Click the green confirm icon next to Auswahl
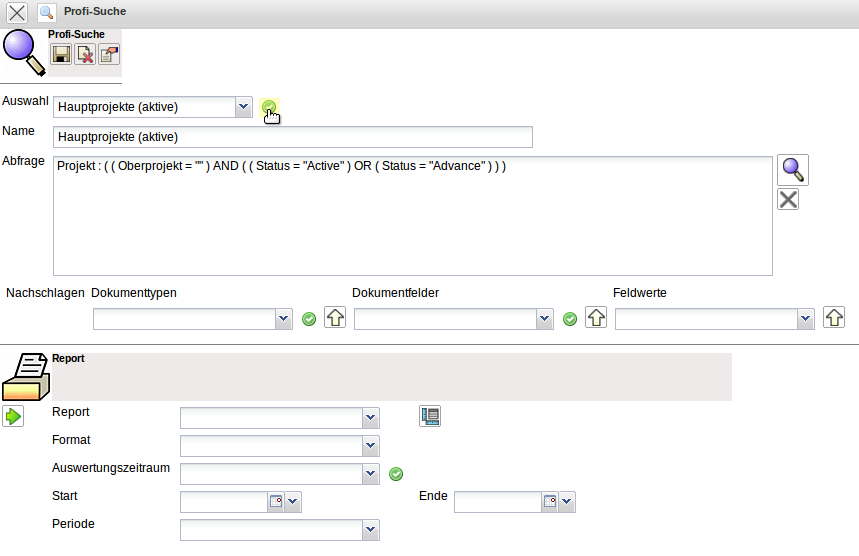Viewport: 859px width, 556px height. 268,107
